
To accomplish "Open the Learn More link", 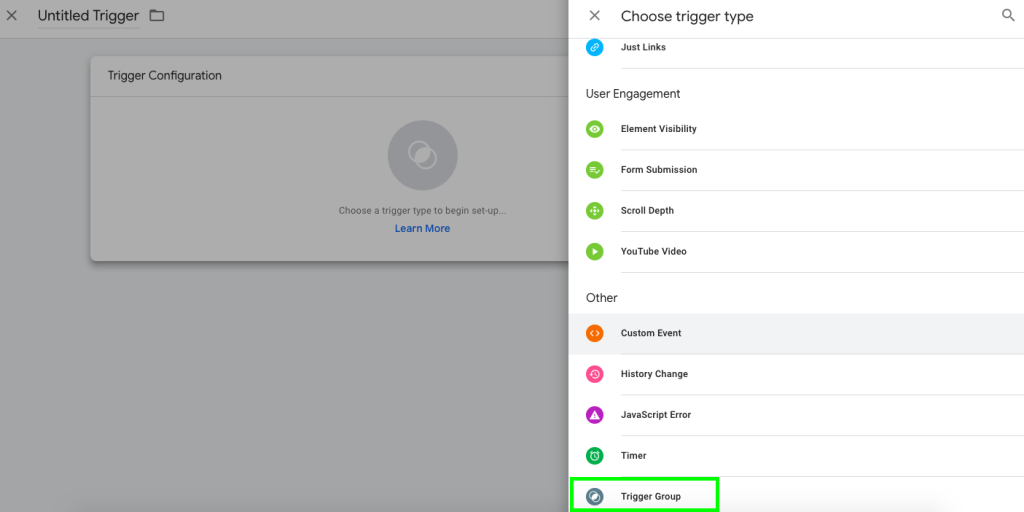I will click(422, 228).
